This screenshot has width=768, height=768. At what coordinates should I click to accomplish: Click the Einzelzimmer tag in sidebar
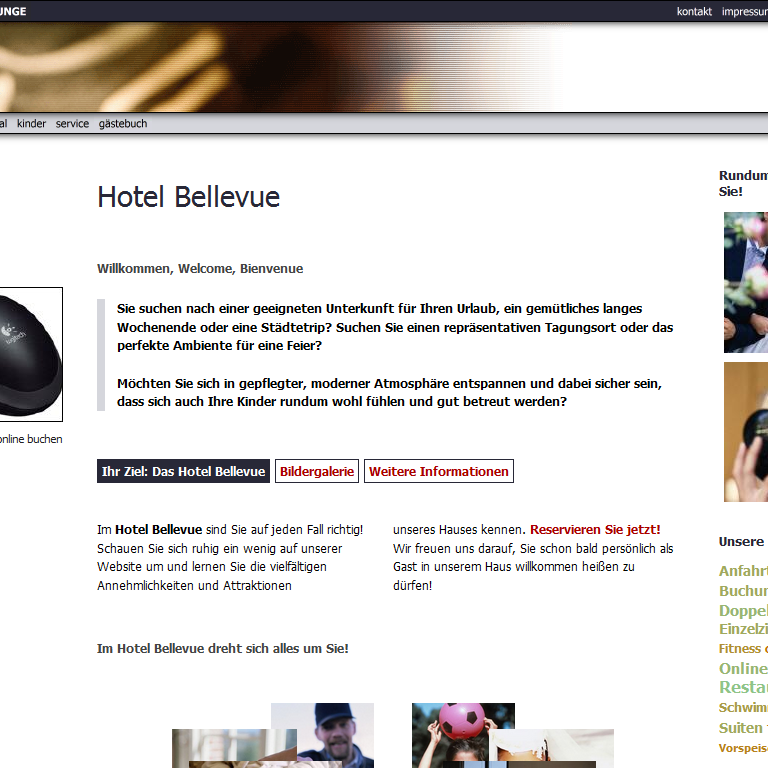pyautogui.click(x=743, y=629)
